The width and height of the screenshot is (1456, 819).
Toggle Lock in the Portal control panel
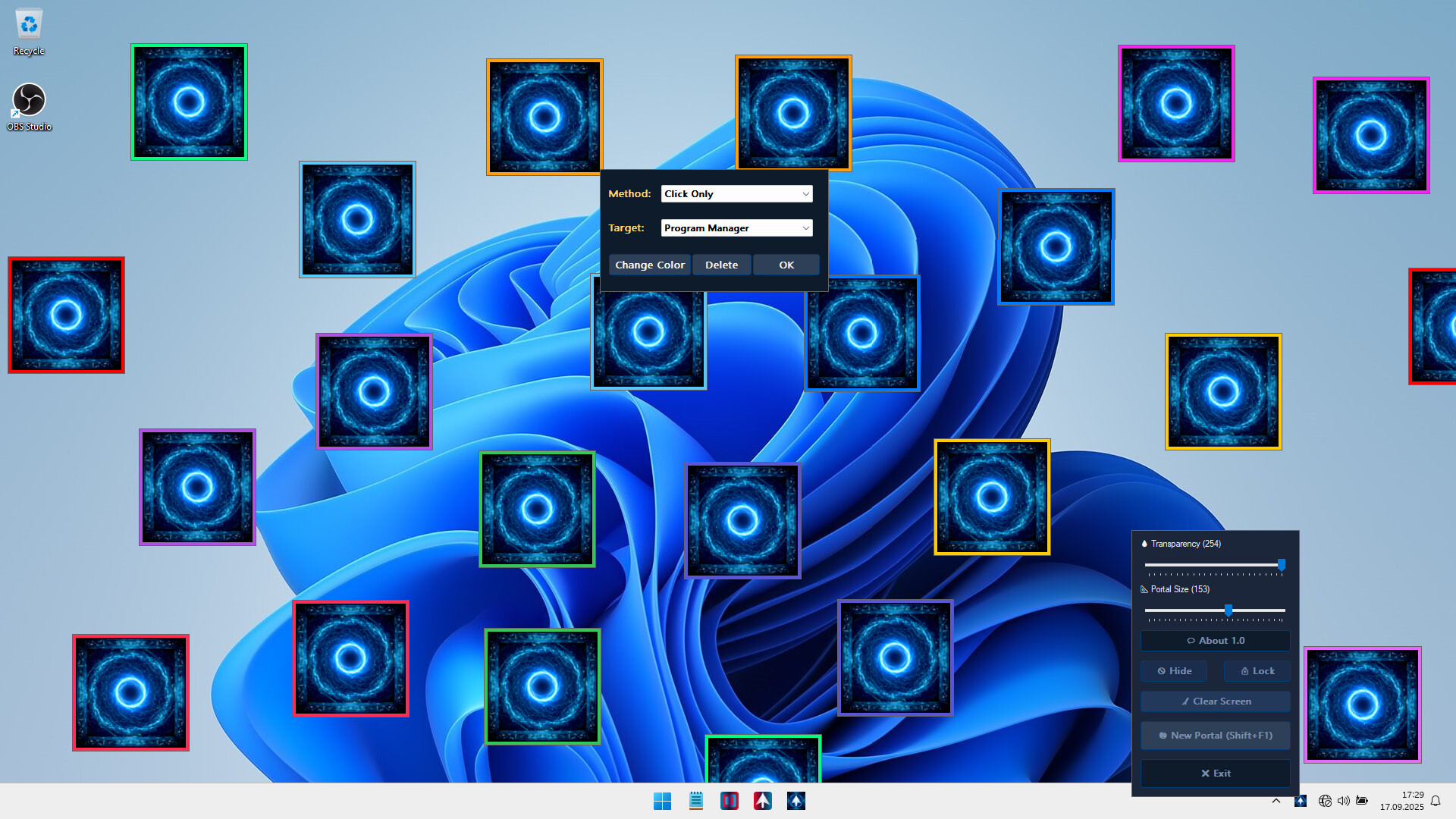(1257, 670)
